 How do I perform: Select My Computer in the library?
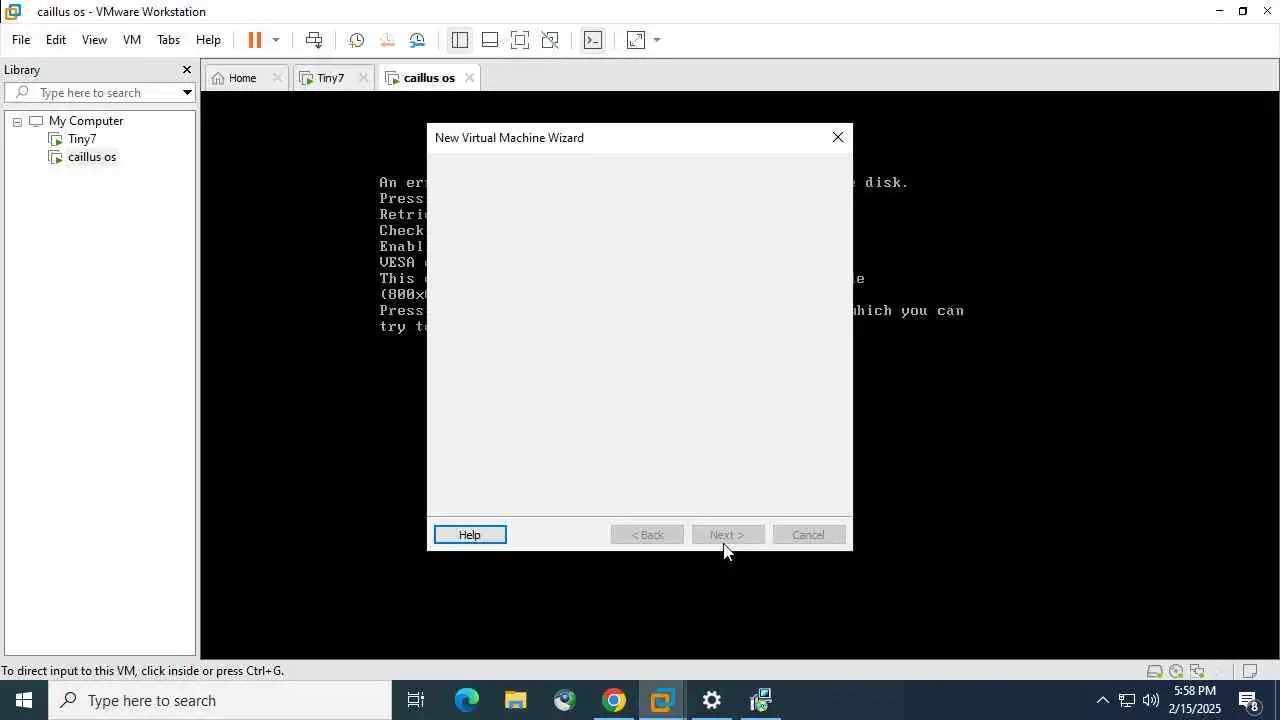click(86, 121)
